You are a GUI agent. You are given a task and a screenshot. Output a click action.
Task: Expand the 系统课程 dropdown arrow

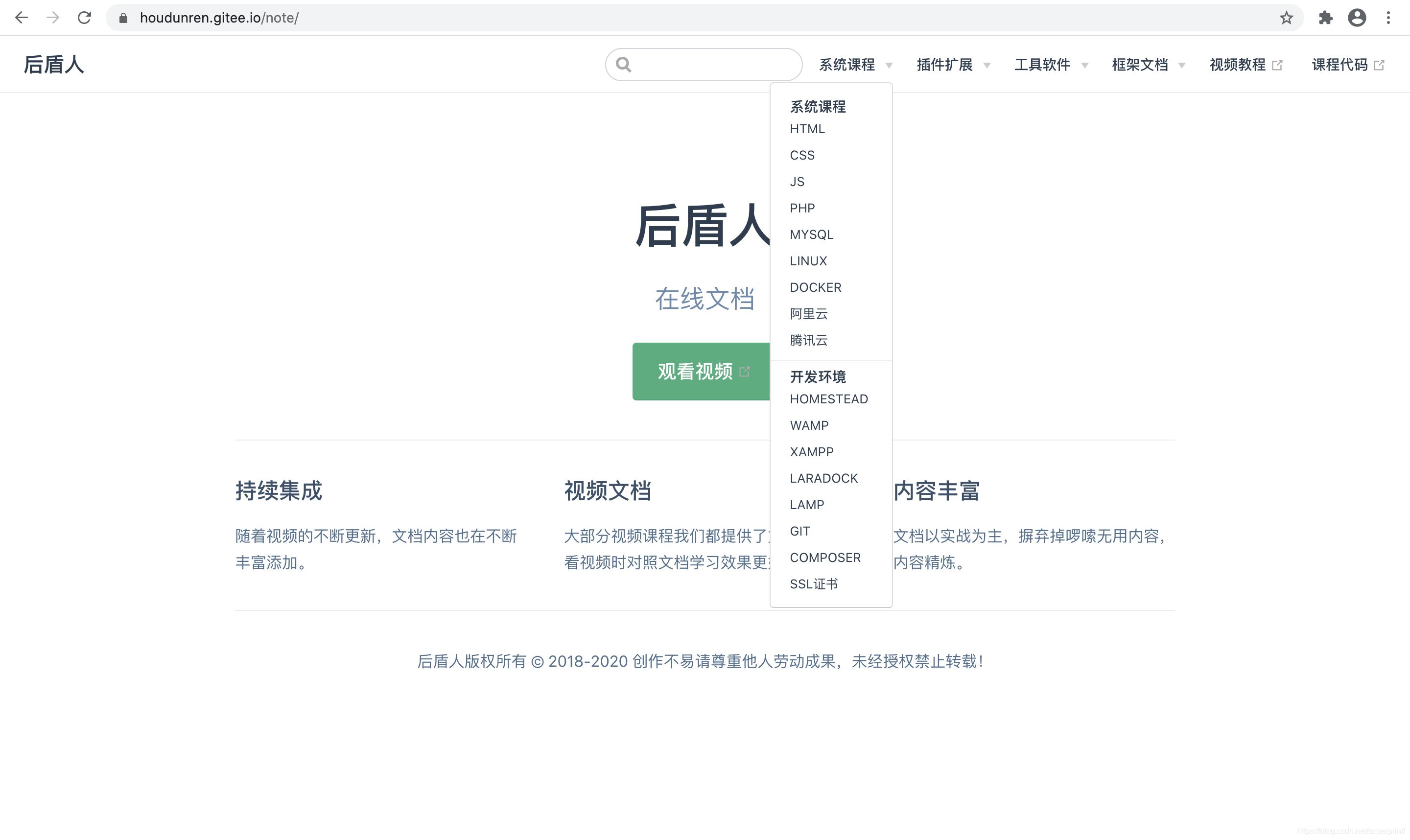coord(889,66)
